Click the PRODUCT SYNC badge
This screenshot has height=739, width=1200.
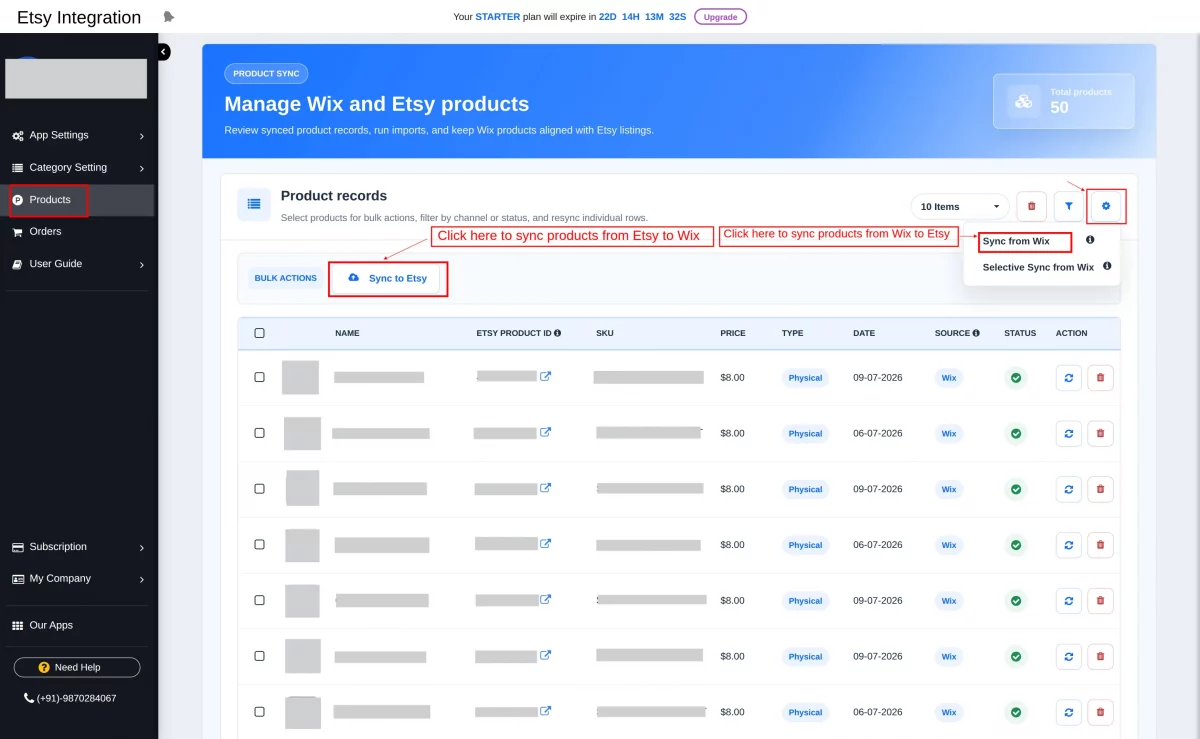266,74
